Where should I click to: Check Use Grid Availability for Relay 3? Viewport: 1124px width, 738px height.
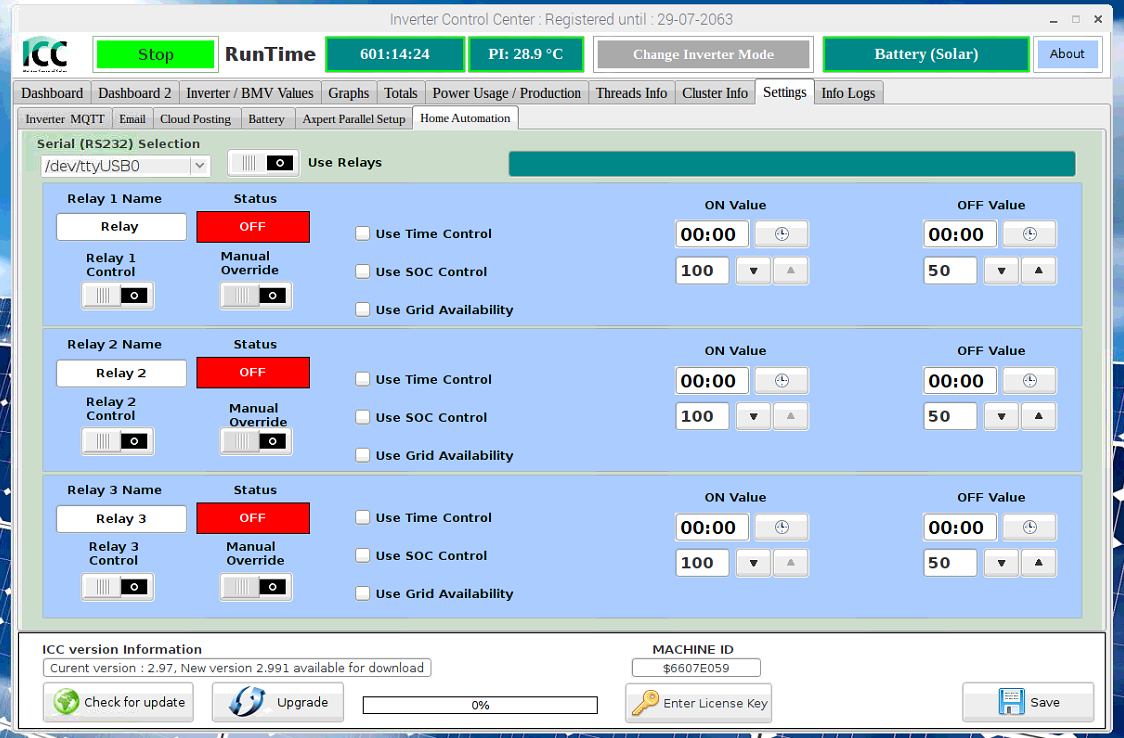(363, 594)
